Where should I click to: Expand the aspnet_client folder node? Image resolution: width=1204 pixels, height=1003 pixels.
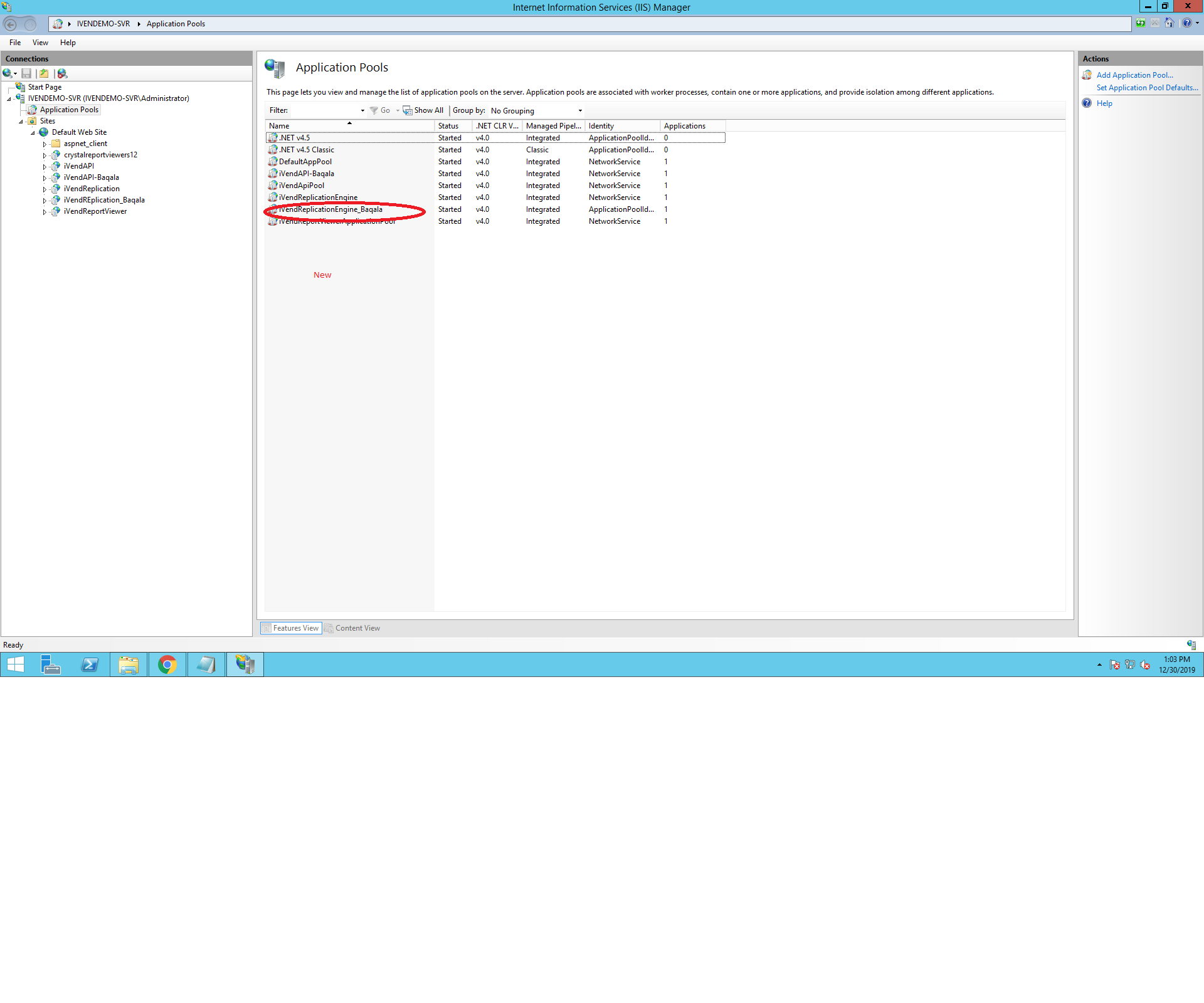tap(45, 144)
